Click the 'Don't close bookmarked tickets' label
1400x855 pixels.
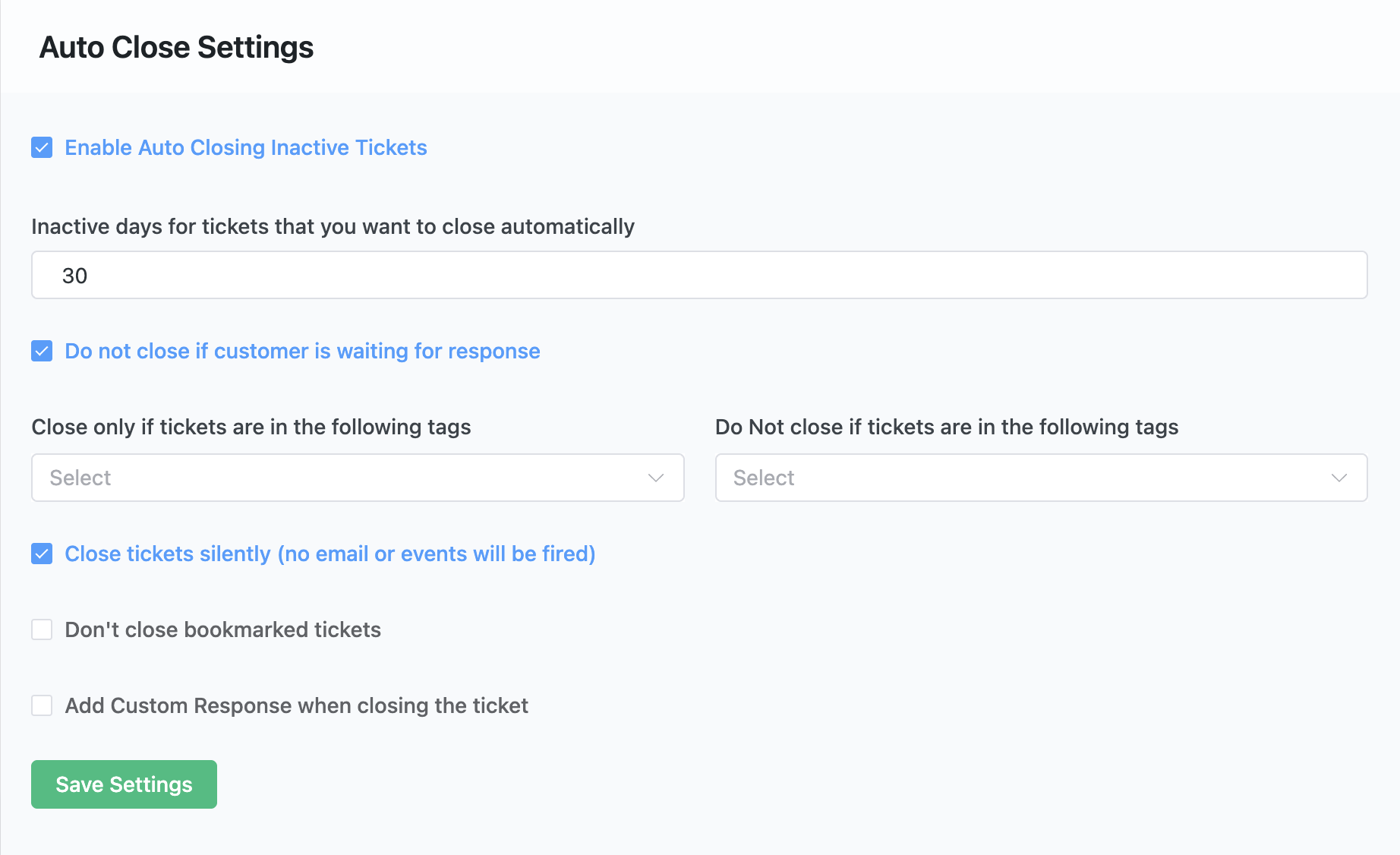pos(222,629)
